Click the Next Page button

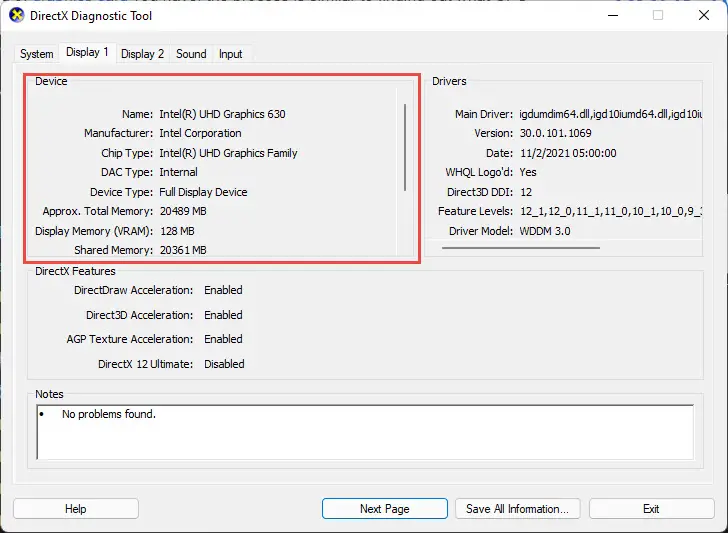click(x=384, y=509)
